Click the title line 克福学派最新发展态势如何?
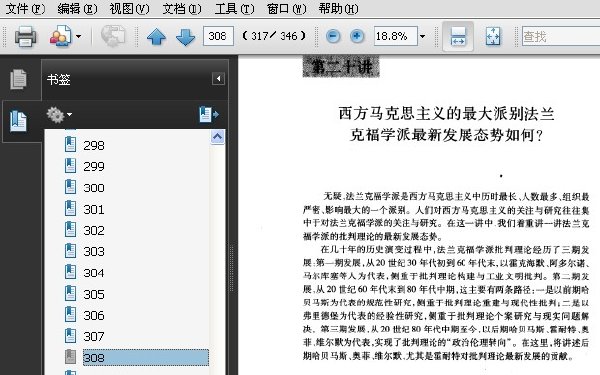Image resolution: width=600 pixels, height=375 pixels. click(x=447, y=135)
